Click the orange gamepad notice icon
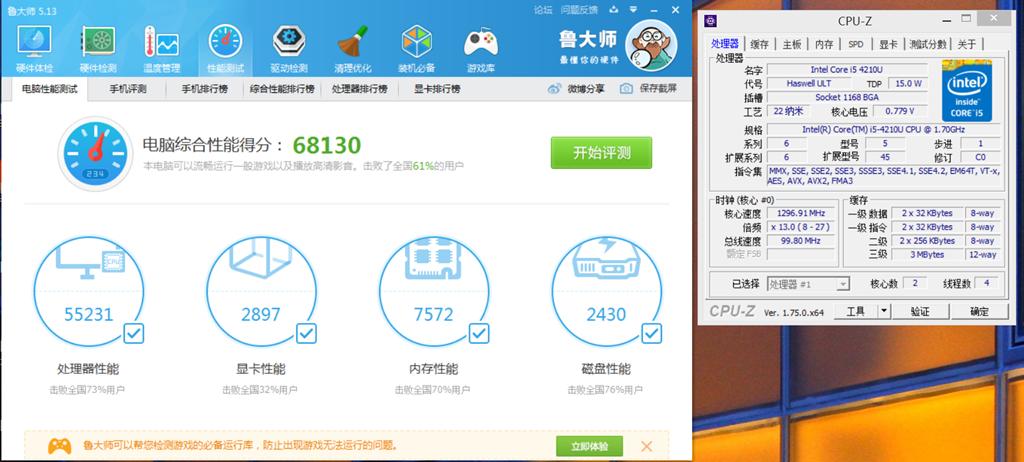Image resolution: width=1024 pixels, height=462 pixels. (59, 446)
